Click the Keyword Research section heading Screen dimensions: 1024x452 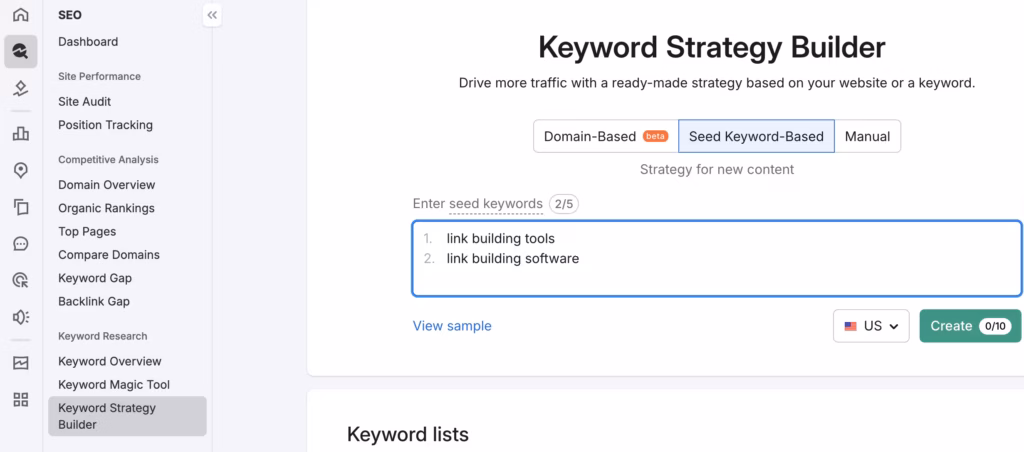(x=103, y=336)
